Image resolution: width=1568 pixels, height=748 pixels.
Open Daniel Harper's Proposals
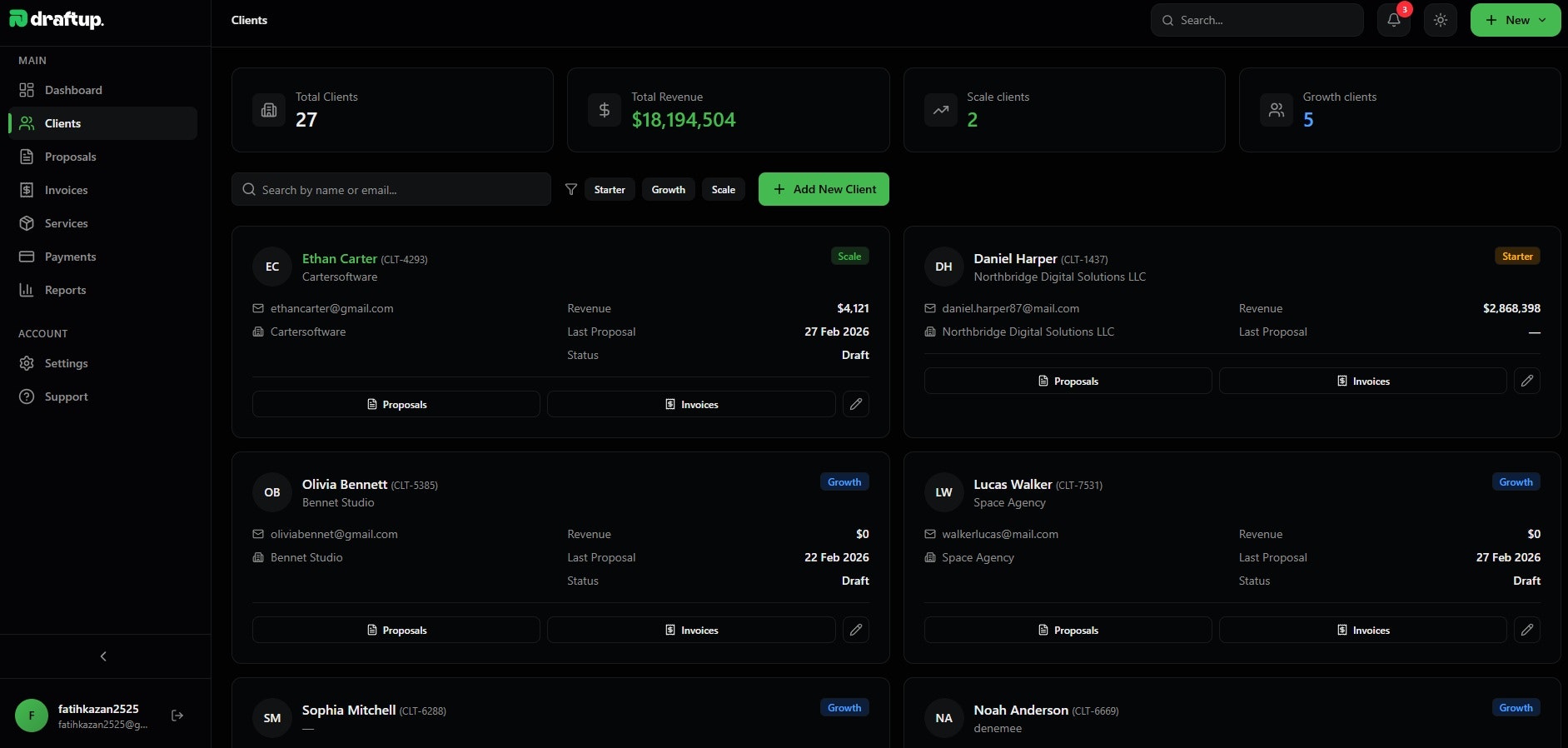[x=1068, y=381]
